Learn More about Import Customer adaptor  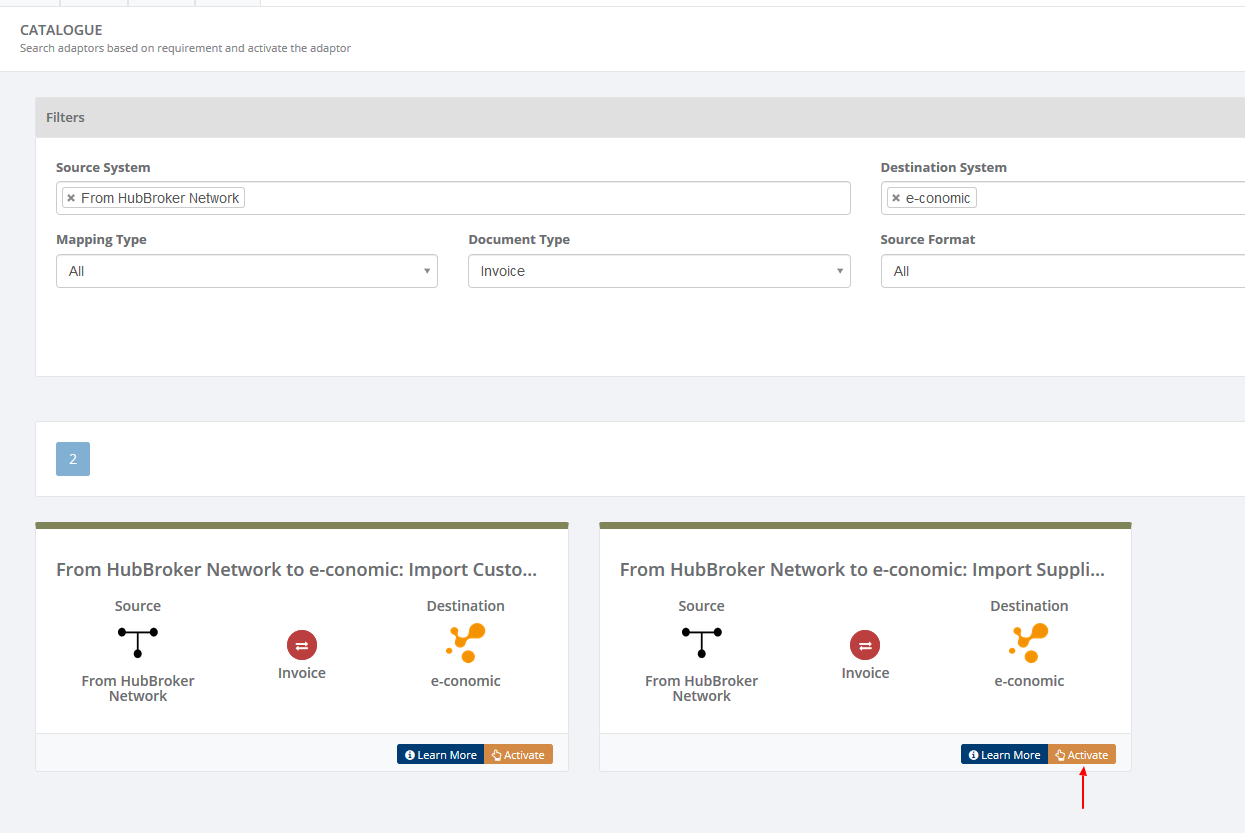click(441, 755)
